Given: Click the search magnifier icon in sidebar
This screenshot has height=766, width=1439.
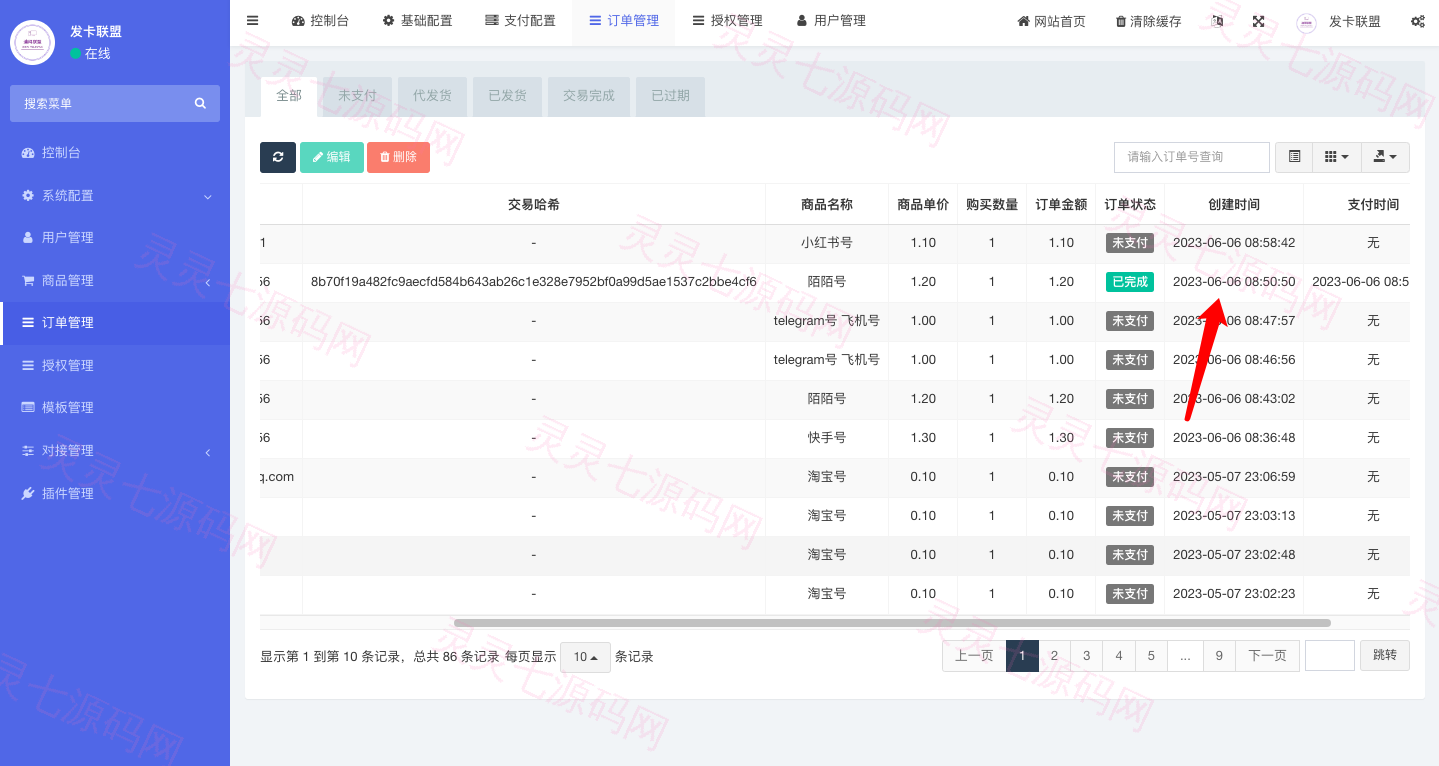Looking at the screenshot, I should [200, 103].
